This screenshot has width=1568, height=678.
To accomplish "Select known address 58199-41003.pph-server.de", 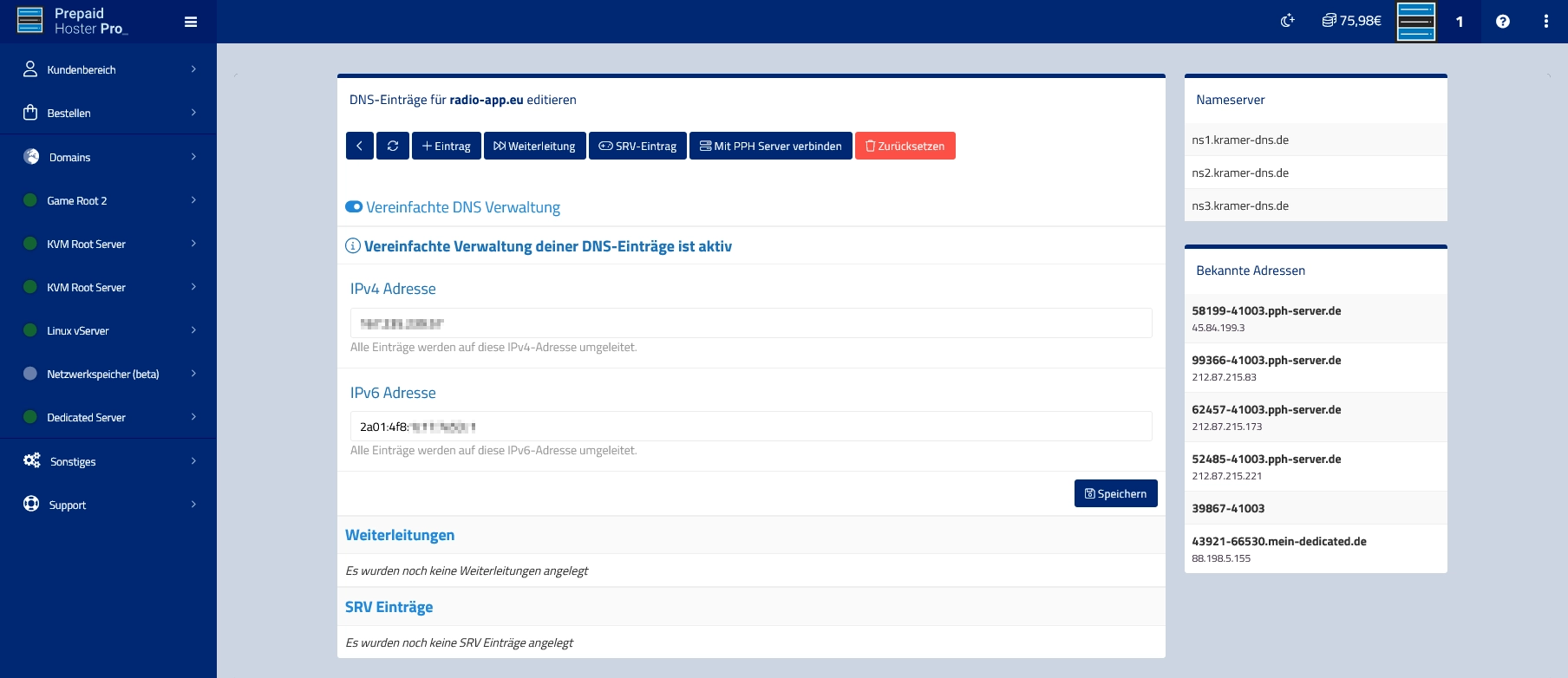I will pos(1266,310).
